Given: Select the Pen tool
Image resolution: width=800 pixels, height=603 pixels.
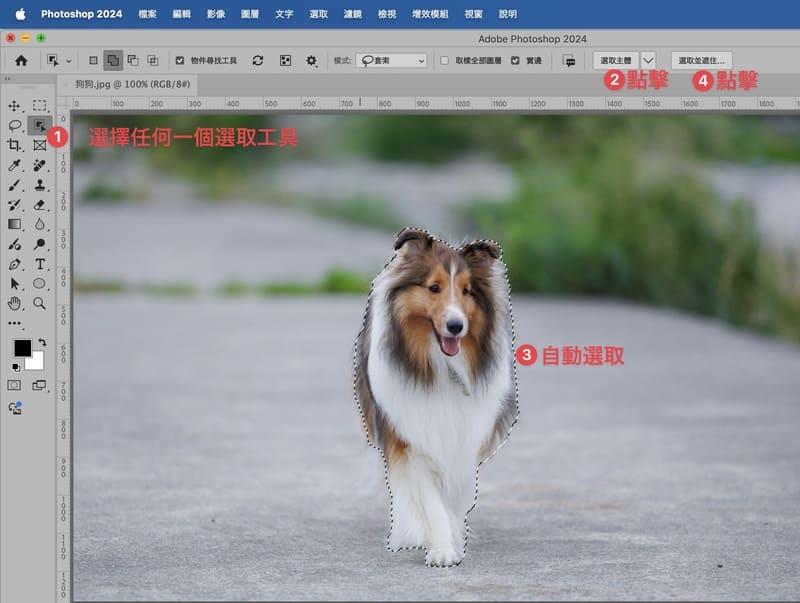Looking at the screenshot, I should [x=14, y=264].
